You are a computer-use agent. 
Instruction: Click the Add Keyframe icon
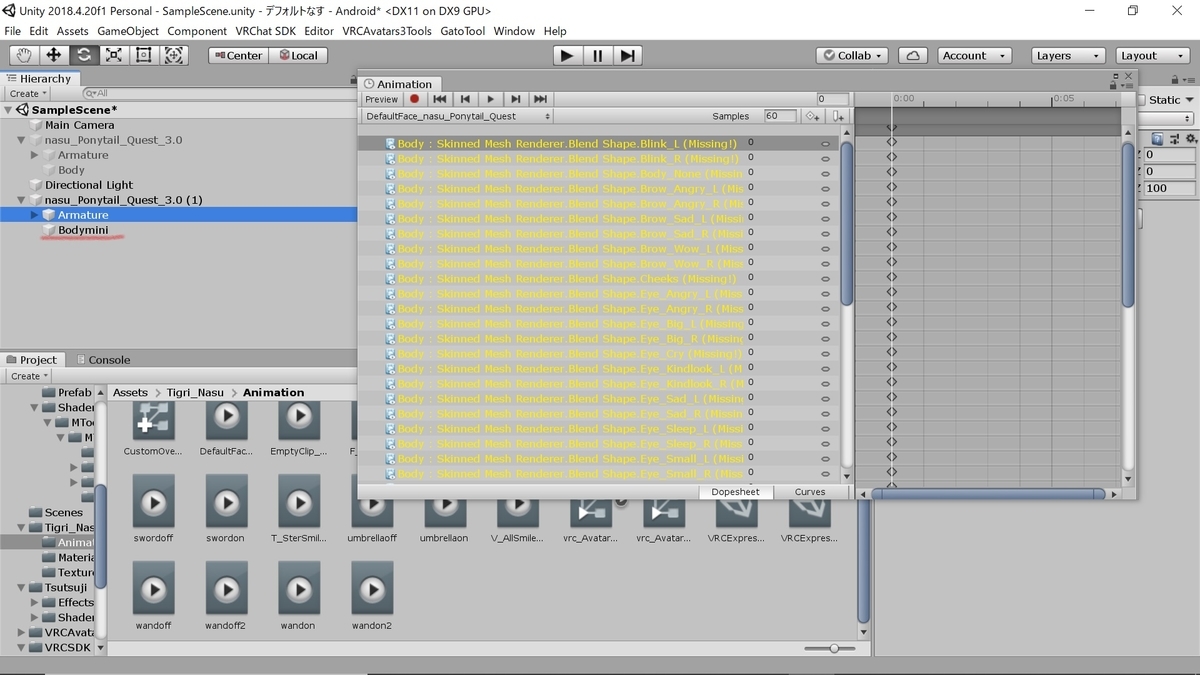[x=813, y=117]
